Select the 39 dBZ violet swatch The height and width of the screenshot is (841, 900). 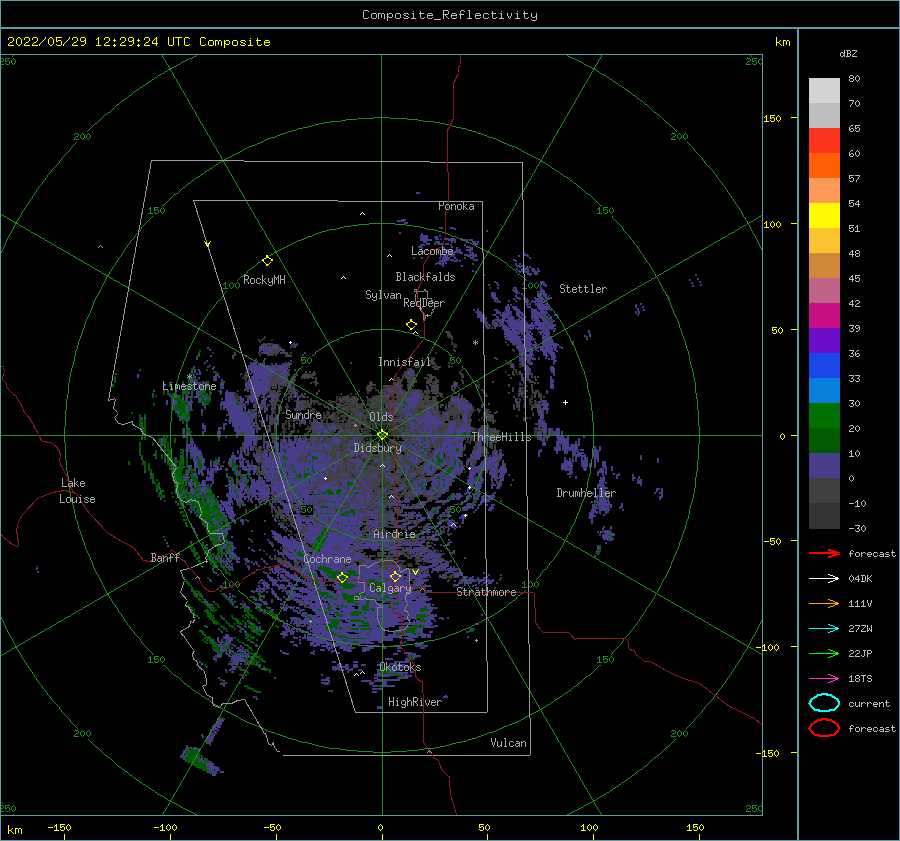824,340
